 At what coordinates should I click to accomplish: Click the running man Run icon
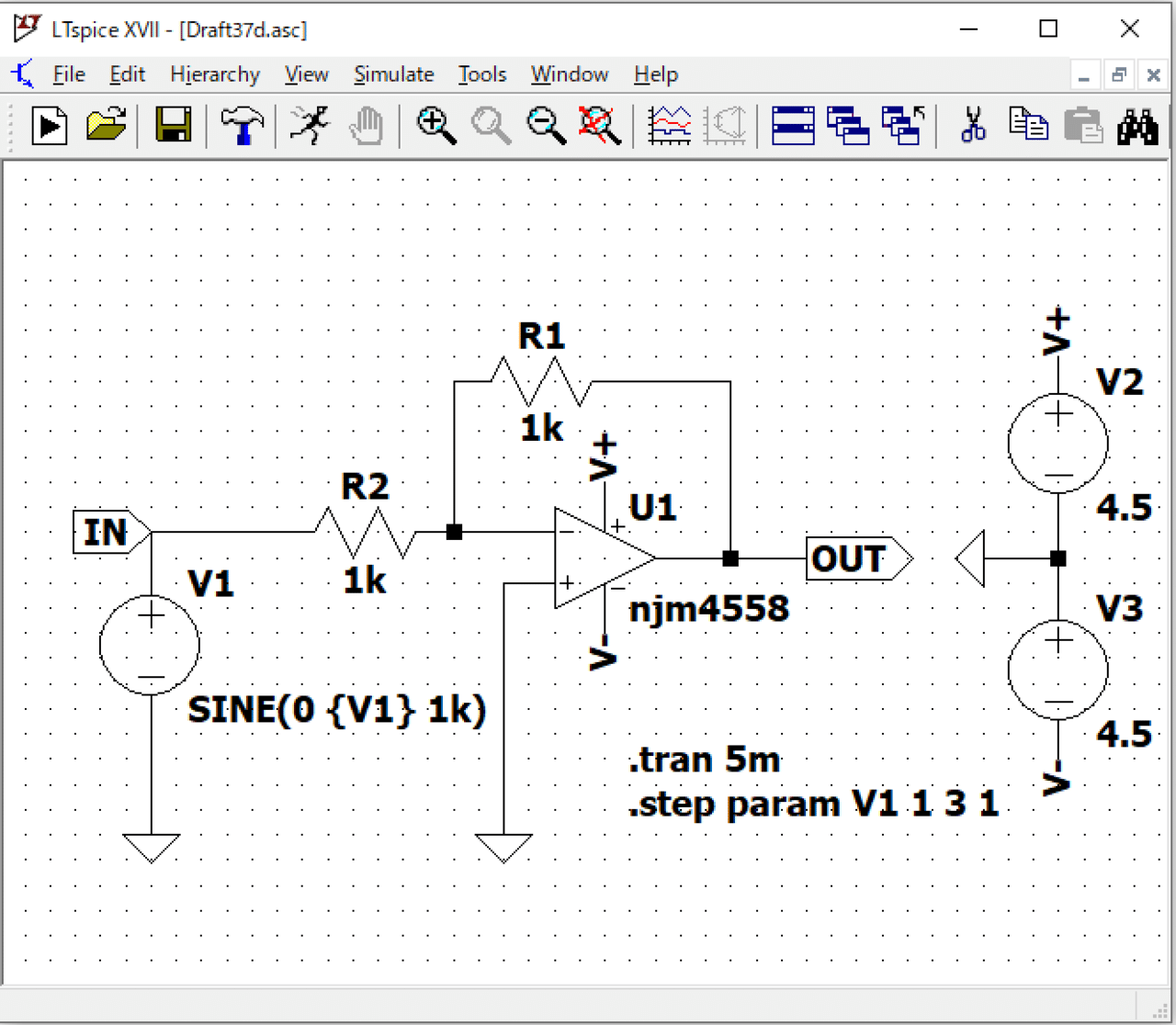tap(310, 125)
